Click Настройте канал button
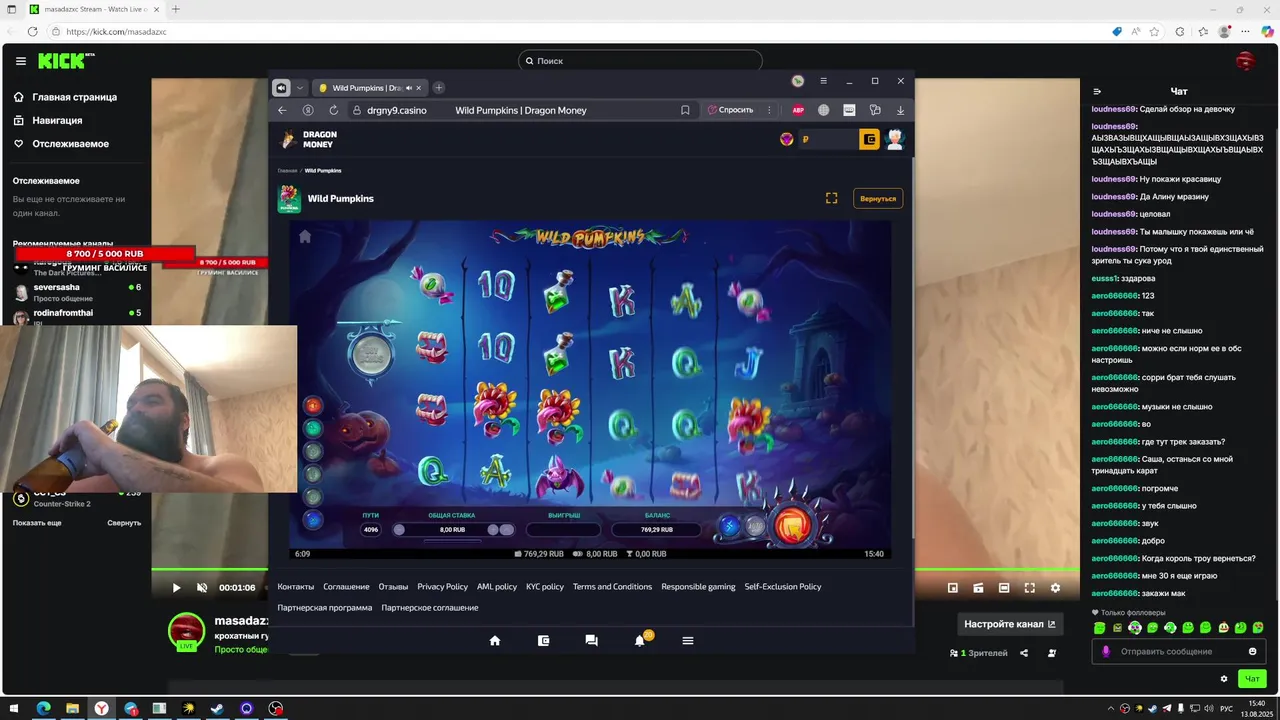Viewport: 1280px width, 720px height. 1009,624
